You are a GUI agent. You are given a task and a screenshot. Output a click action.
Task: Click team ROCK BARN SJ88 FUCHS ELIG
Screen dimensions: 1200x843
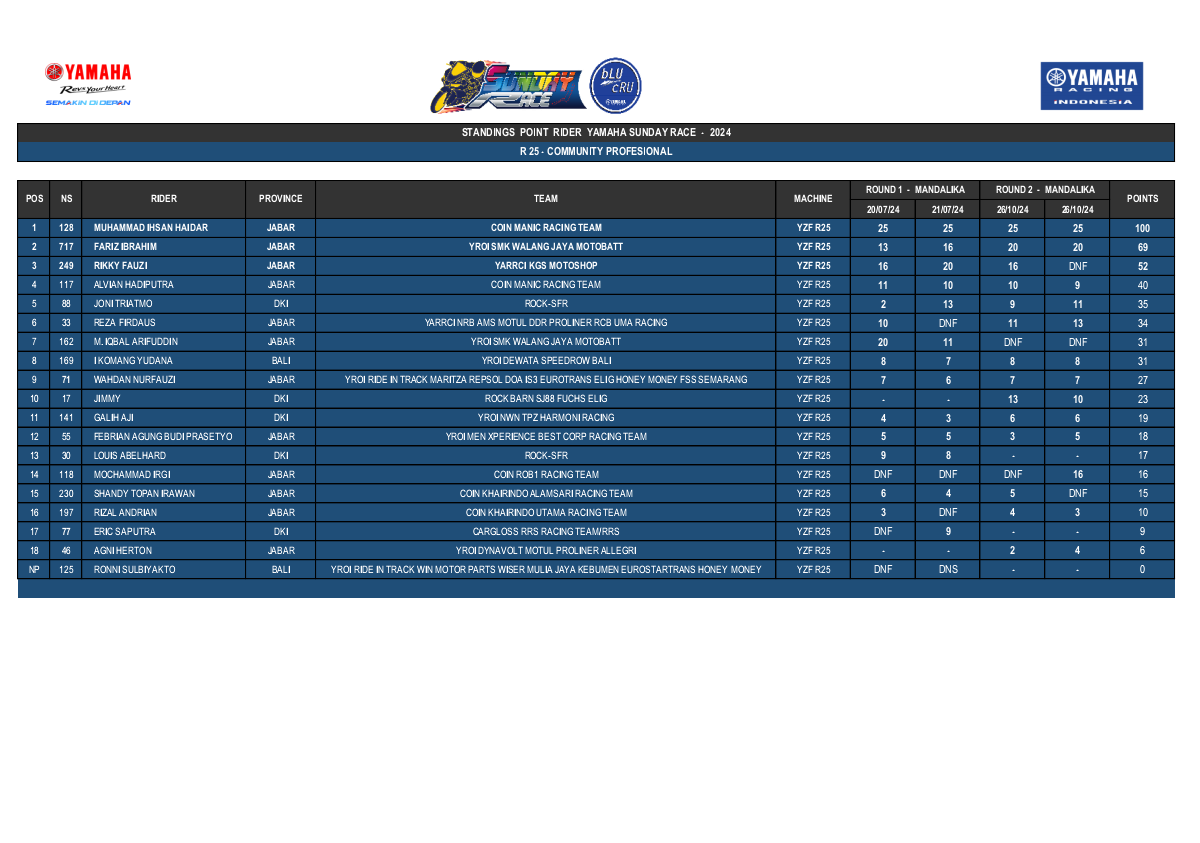click(546, 399)
